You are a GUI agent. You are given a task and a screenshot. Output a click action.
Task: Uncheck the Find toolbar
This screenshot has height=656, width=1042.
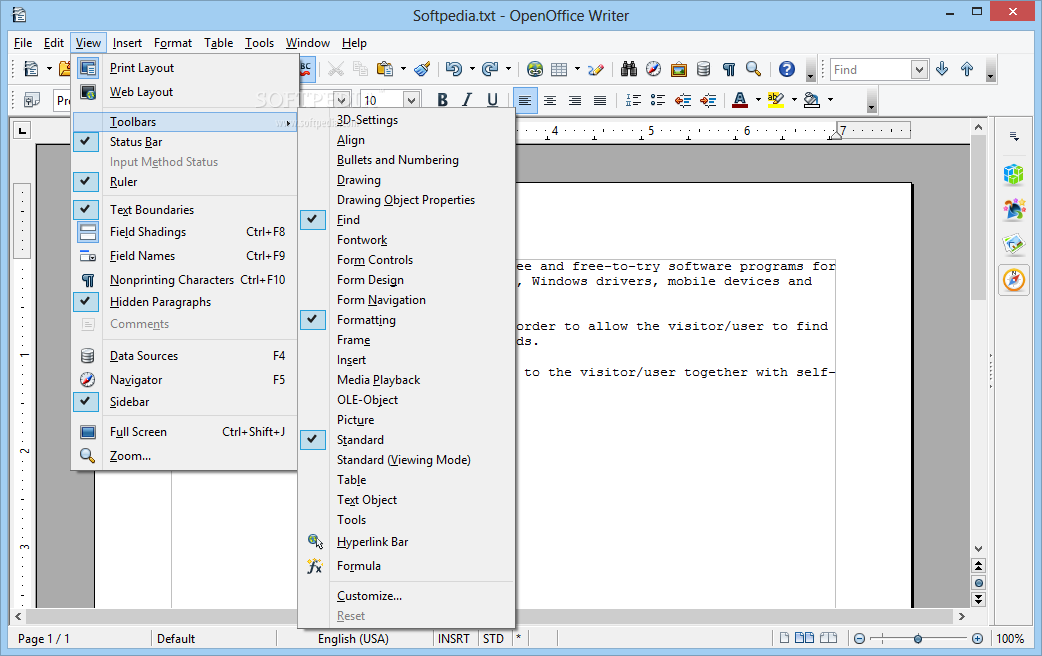[x=406, y=219]
